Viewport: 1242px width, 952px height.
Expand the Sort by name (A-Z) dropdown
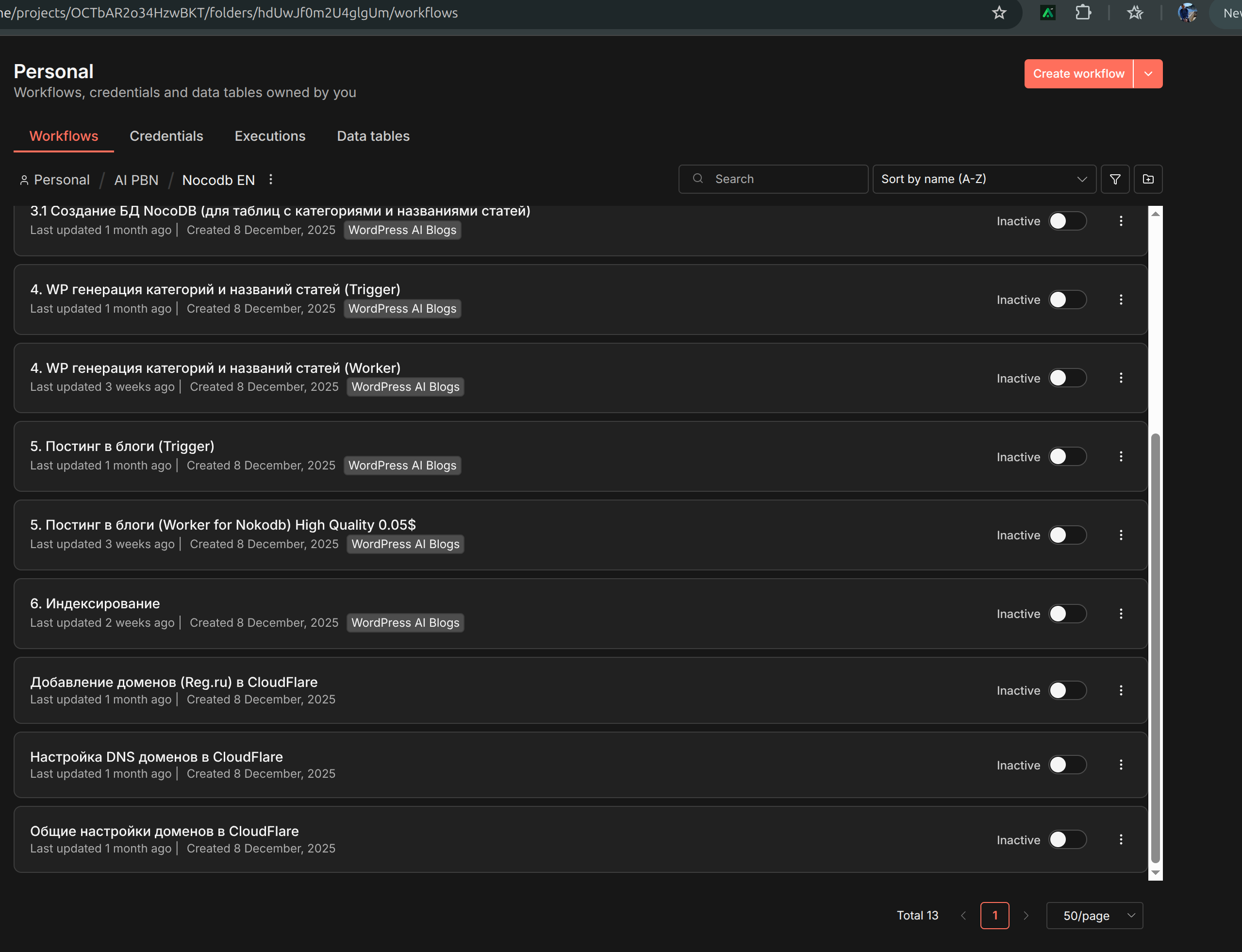coord(984,179)
